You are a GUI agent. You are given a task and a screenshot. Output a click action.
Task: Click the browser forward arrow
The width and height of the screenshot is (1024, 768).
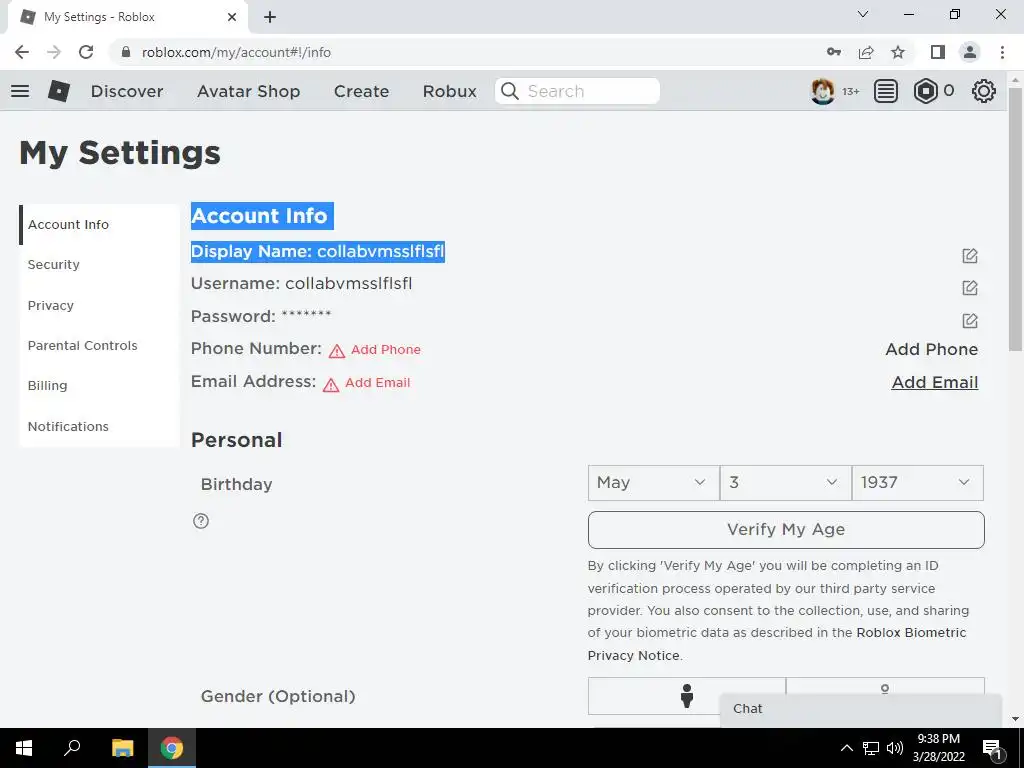[54, 52]
